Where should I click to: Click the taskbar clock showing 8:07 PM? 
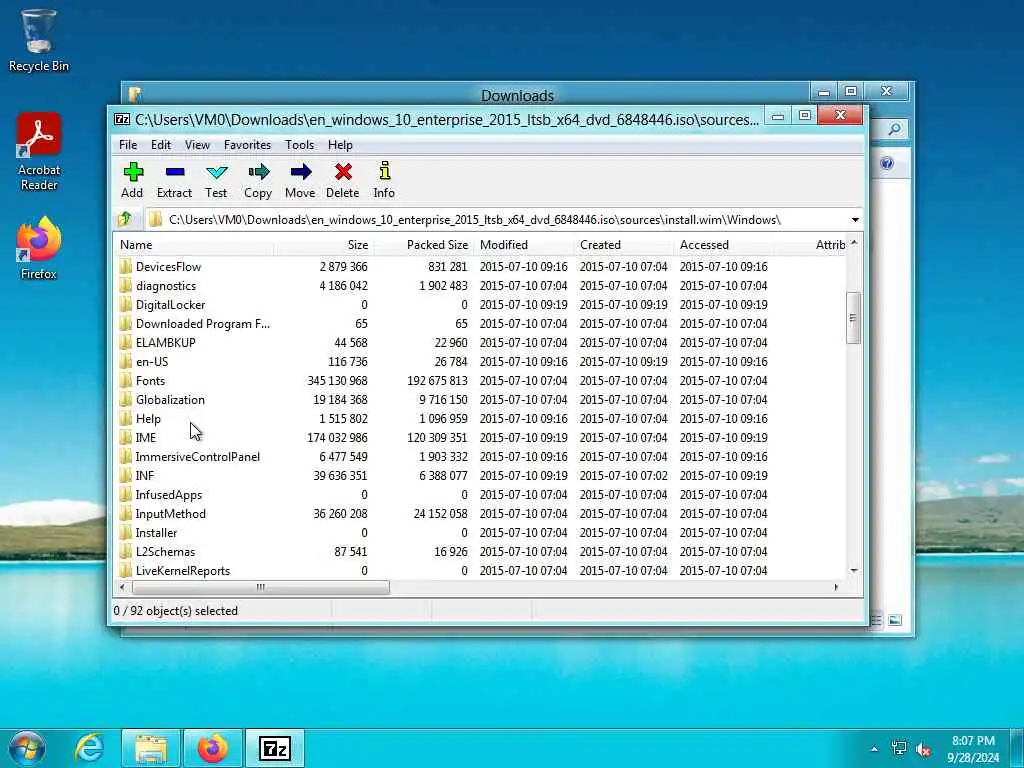pos(973,749)
